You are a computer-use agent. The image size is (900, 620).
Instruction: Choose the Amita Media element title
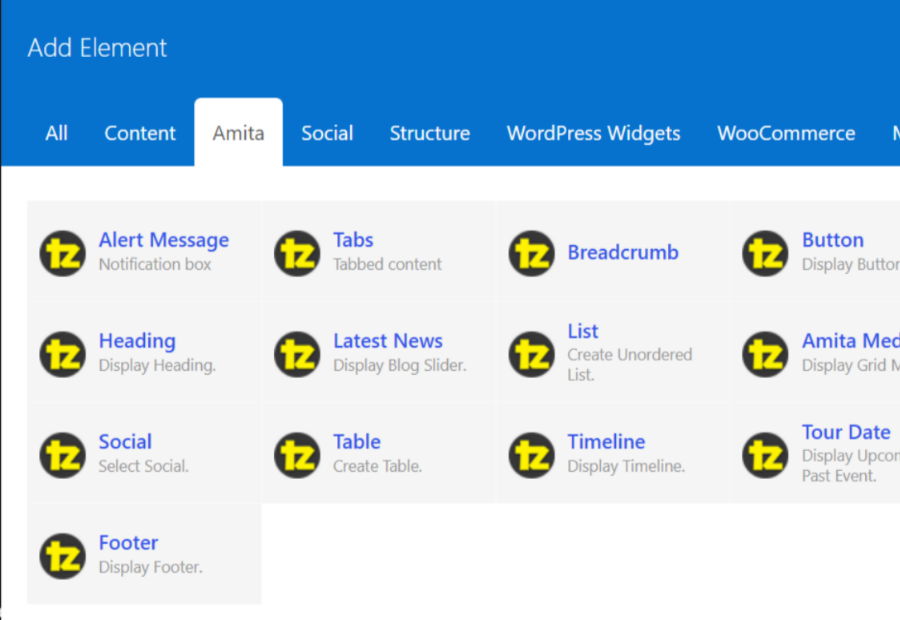point(851,341)
